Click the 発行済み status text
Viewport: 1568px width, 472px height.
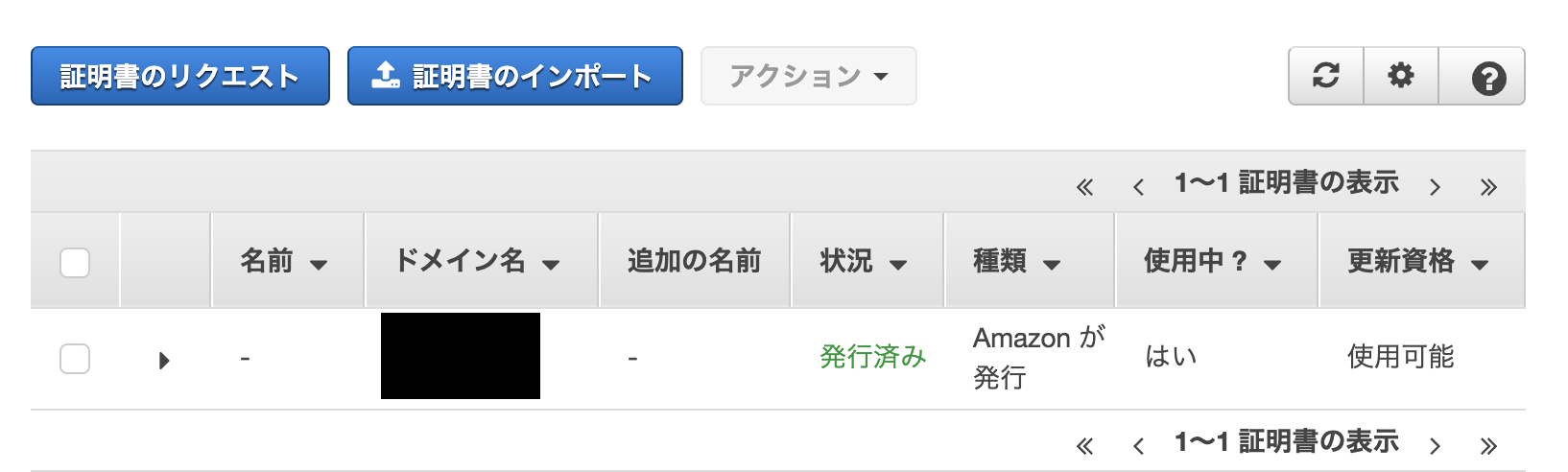tap(872, 357)
